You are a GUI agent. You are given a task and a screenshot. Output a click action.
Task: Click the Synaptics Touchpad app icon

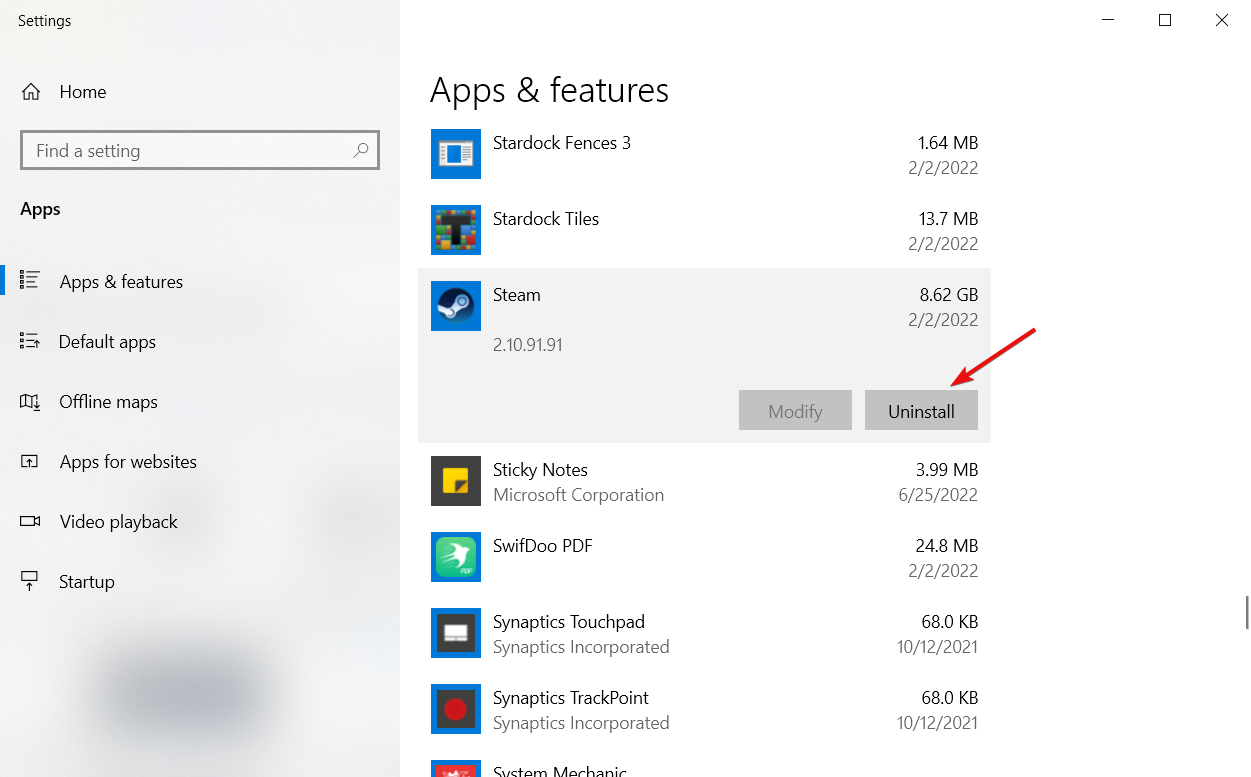tap(456, 633)
